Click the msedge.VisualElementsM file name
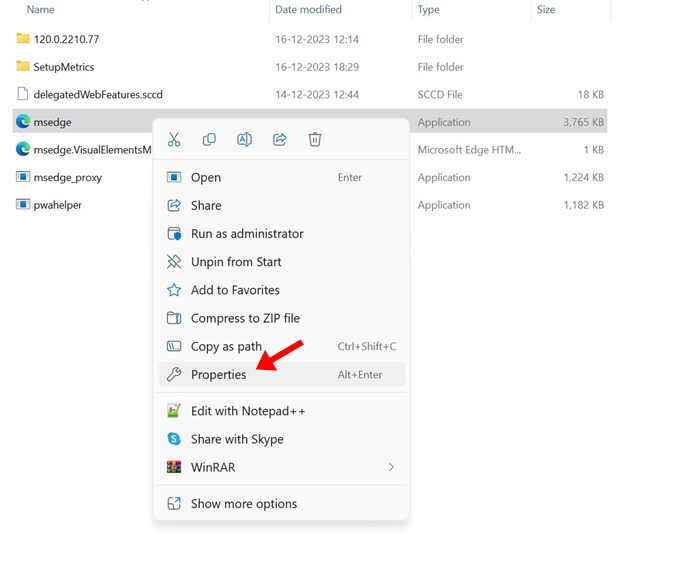700x583 pixels. (x=92, y=150)
